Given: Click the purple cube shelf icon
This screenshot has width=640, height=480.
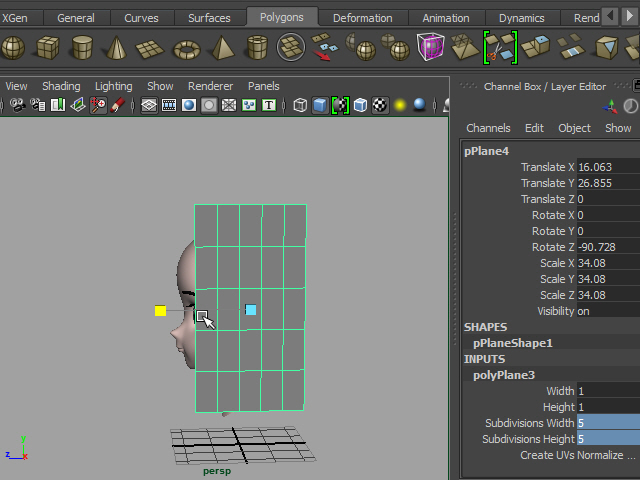Looking at the screenshot, I should (x=430, y=47).
